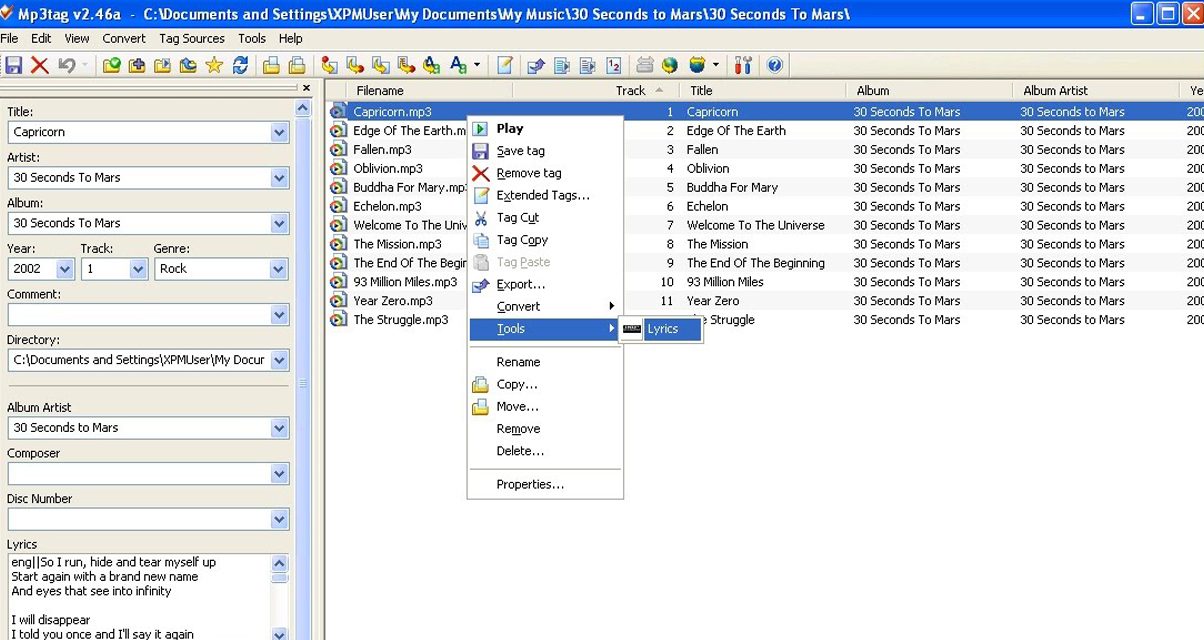Sort by the Track column header
Image resolution: width=1204 pixels, height=640 pixels.
click(597, 90)
